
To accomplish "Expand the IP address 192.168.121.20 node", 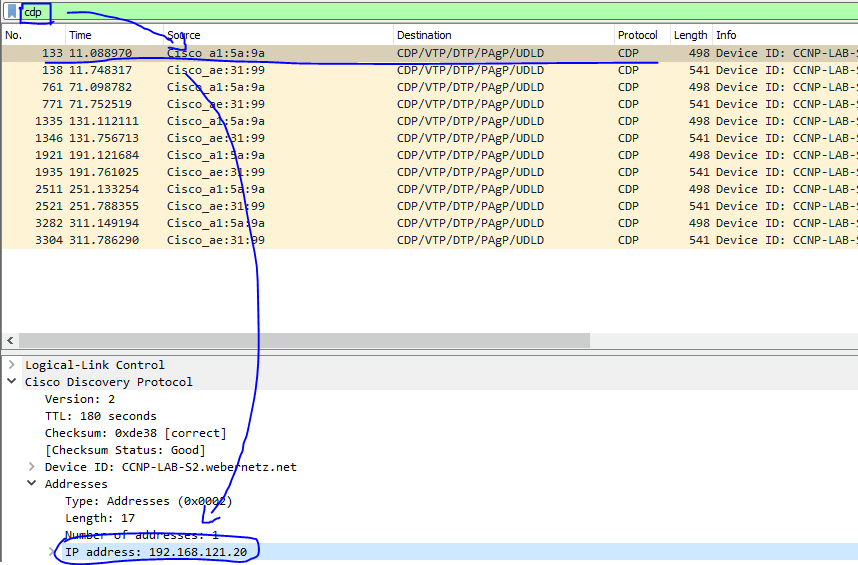I will (52, 551).
